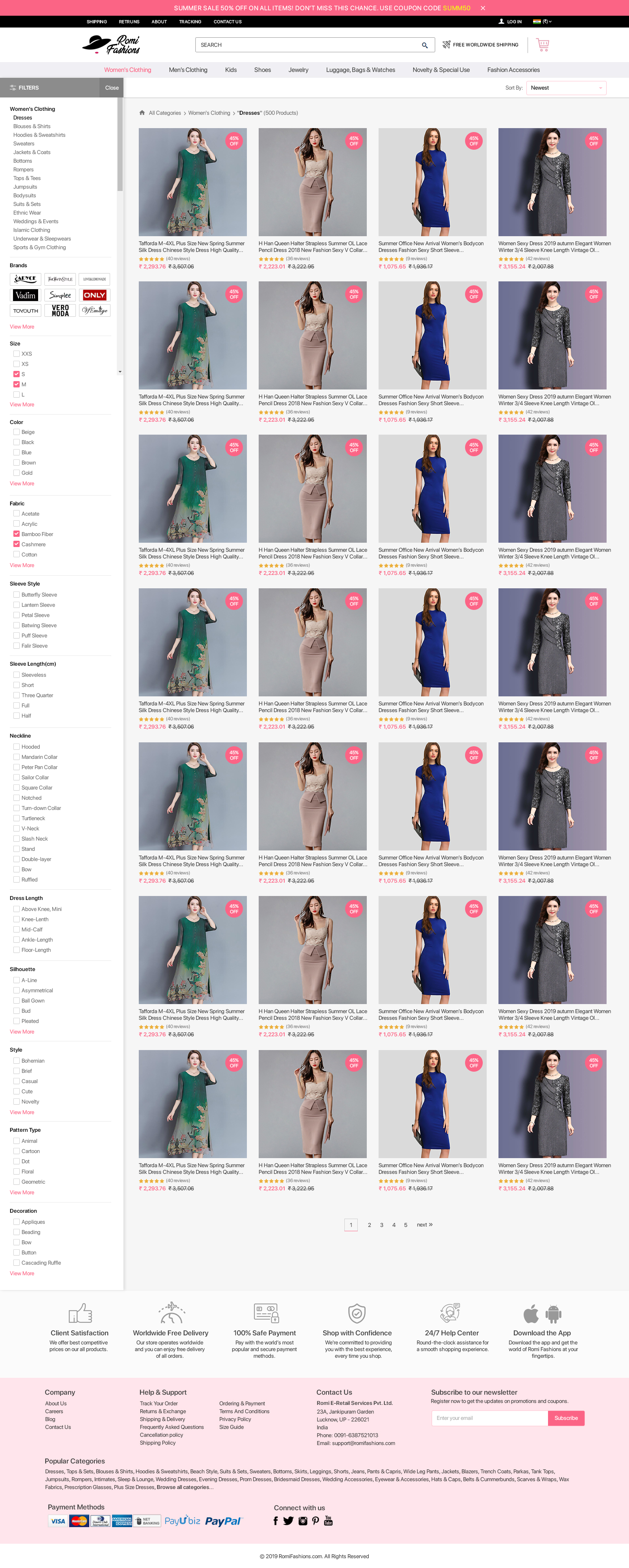Check the Floral pattern checkbox
The width and height of the screenshot is (629, 1568).
pyautogui.click(x=17, y=1171)
